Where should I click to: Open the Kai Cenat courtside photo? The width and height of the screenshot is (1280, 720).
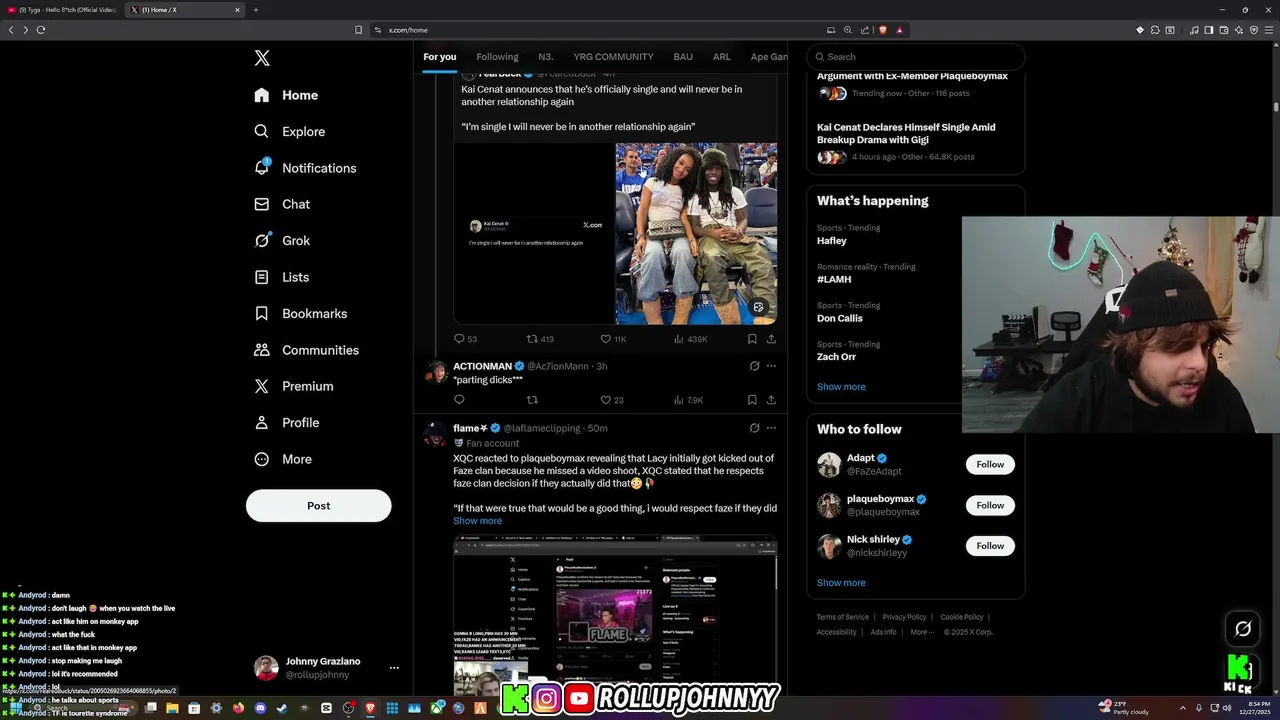(696, 234)
